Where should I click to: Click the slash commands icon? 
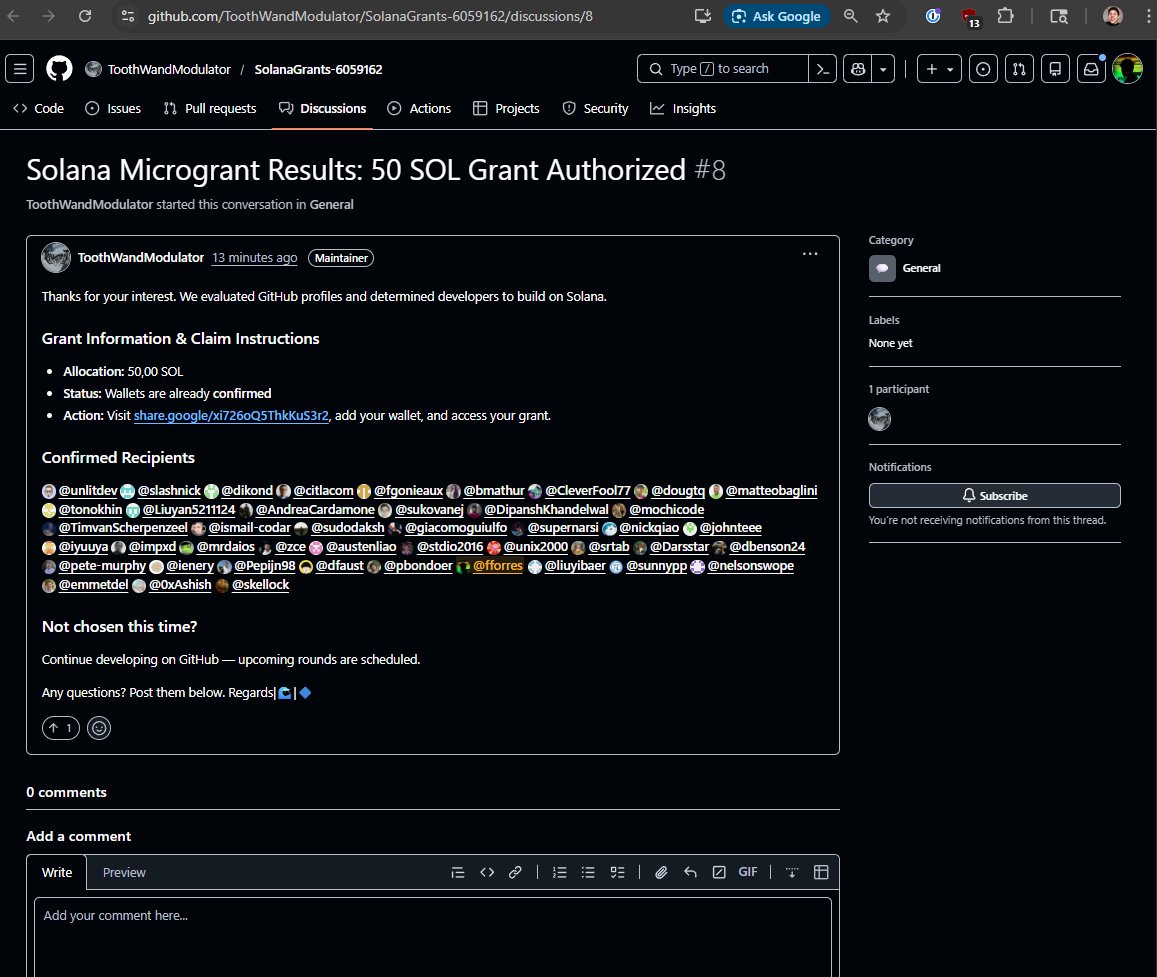pyautogui.click(x=719, y=872)
